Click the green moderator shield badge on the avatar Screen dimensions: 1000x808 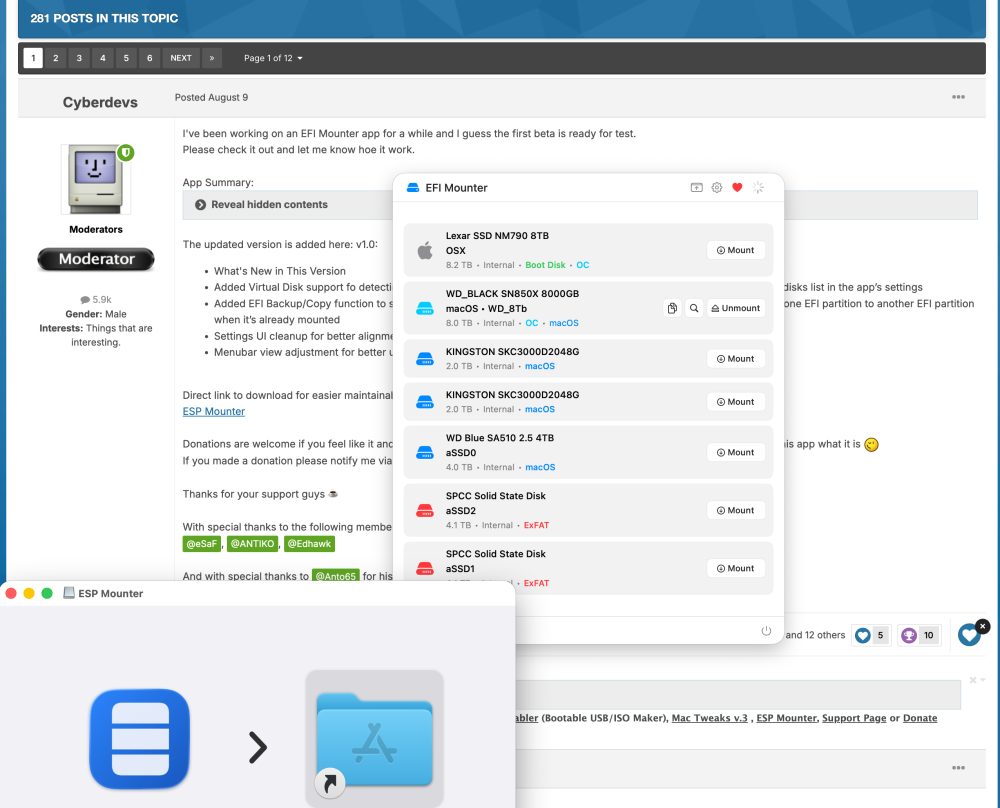pos(126,153)
